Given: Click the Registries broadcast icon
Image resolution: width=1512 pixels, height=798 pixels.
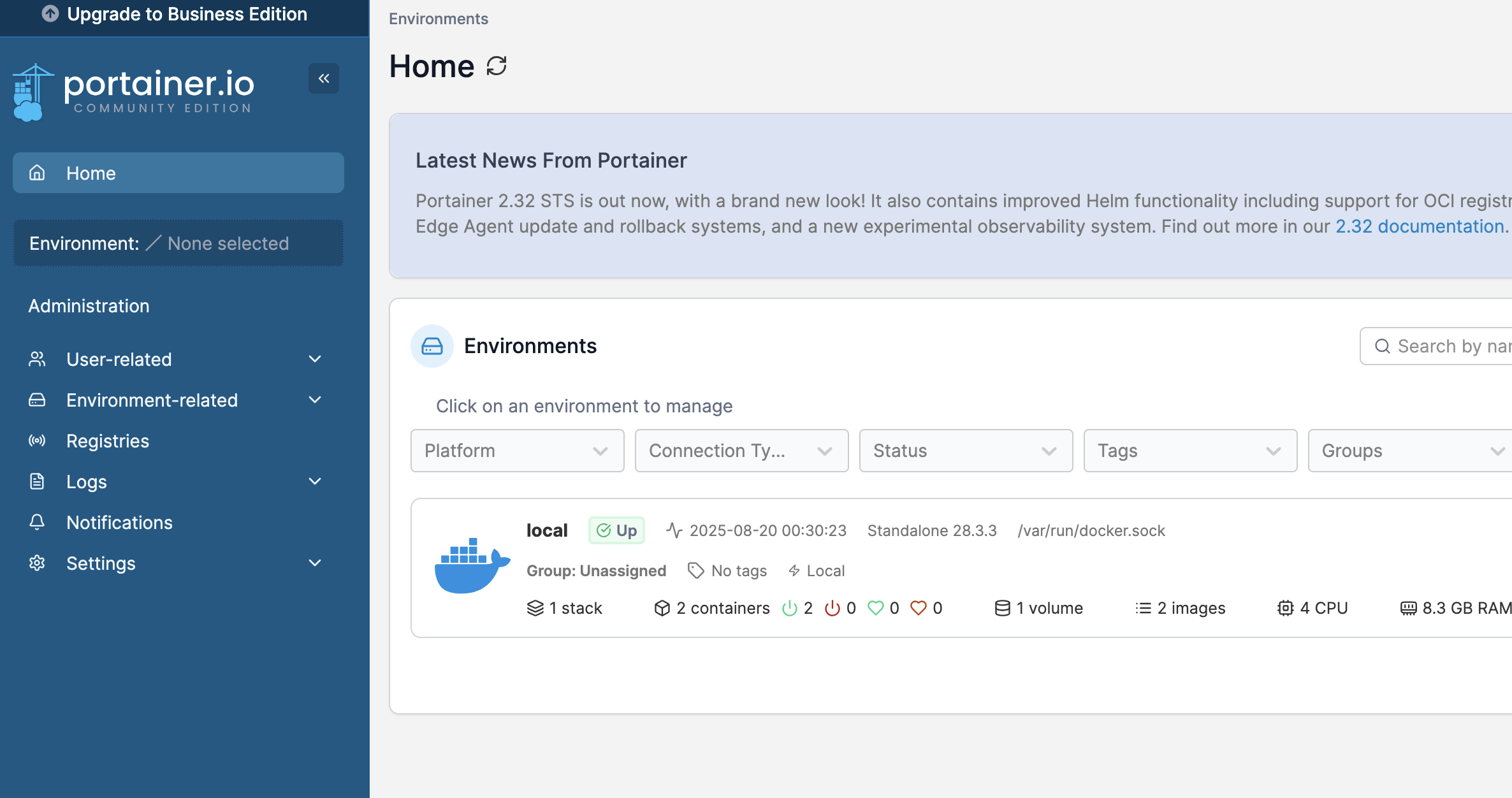Looking at the screenshot, I should pyautogui.click(x=37, y=440).
